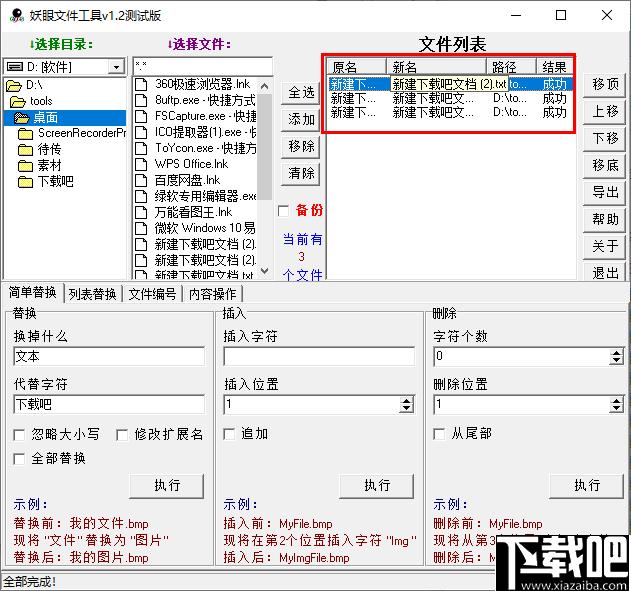
Task: Switch to the 简单替换 tab
Action: [33, 293]
